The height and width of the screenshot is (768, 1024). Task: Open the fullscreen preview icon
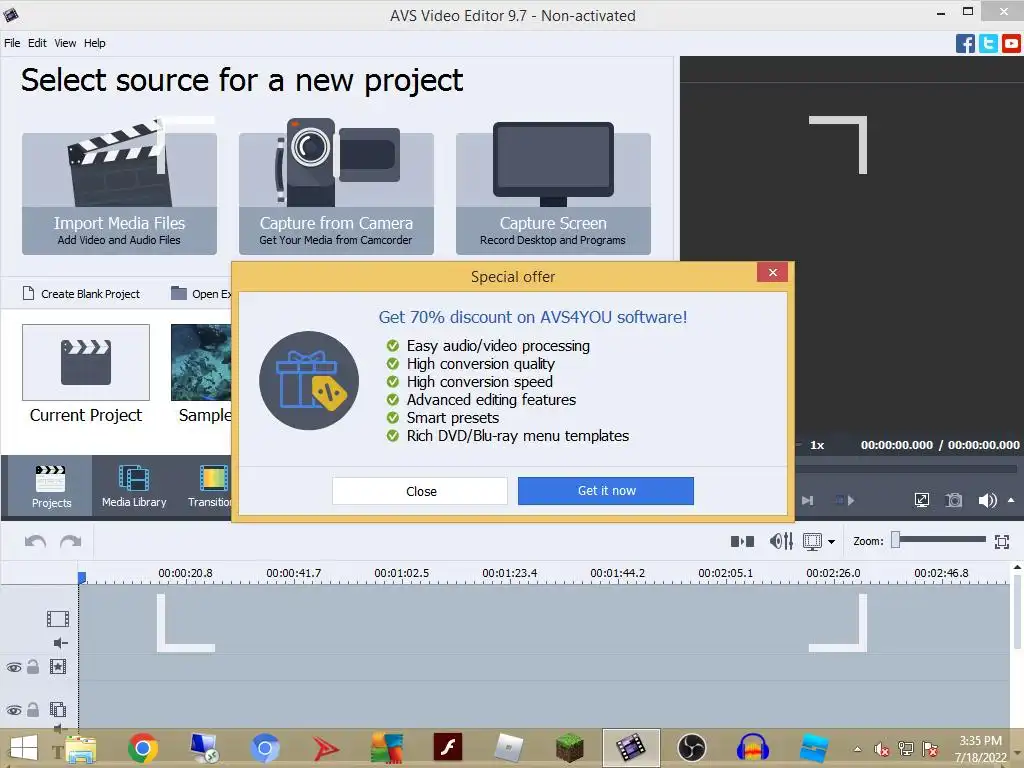[x=921, y=500]
